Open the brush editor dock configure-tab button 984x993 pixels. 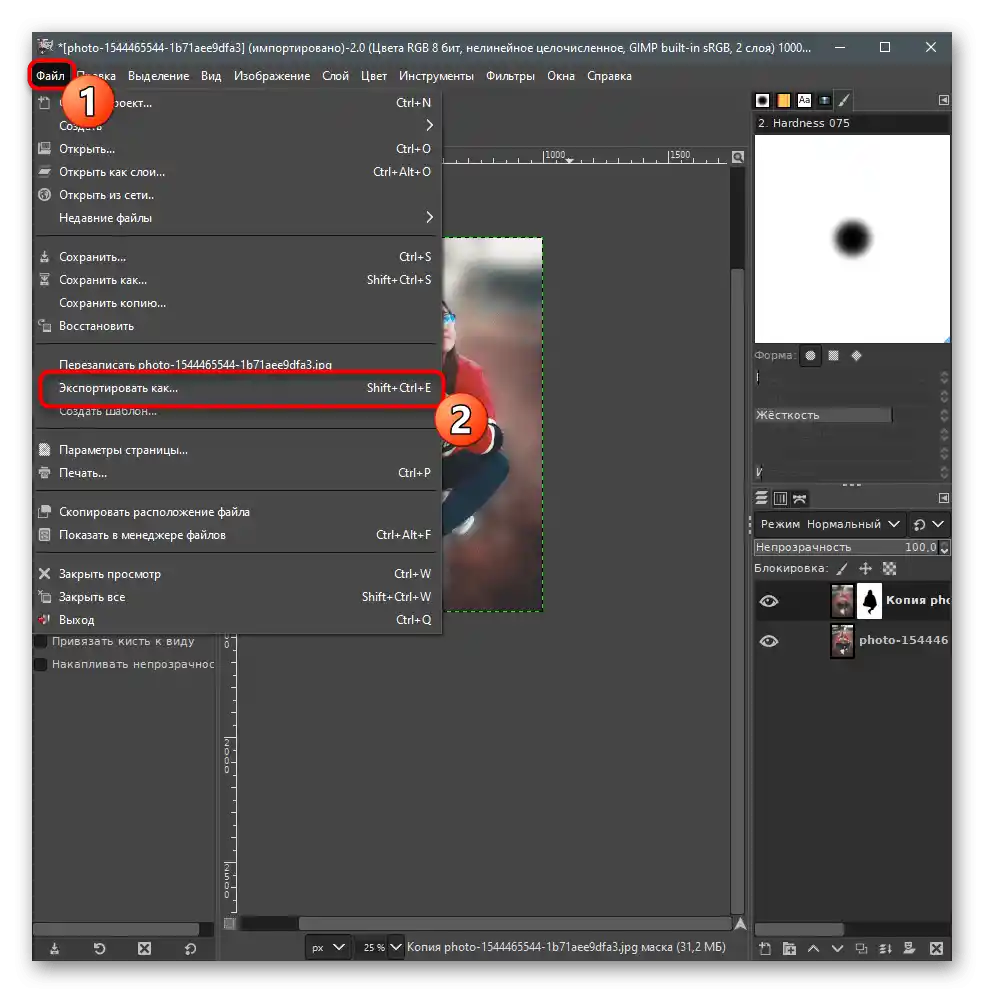[943, 100]
